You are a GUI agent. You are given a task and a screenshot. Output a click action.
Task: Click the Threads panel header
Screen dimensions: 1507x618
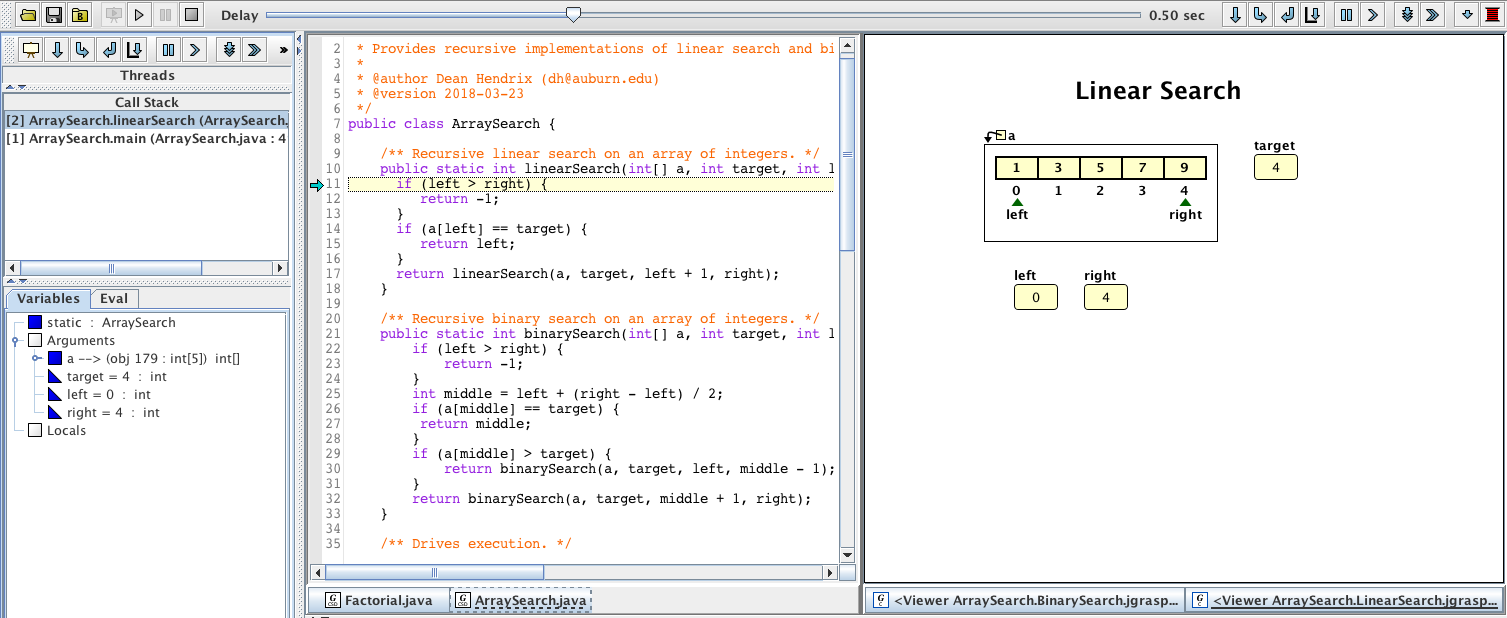[x=147, y=76]
